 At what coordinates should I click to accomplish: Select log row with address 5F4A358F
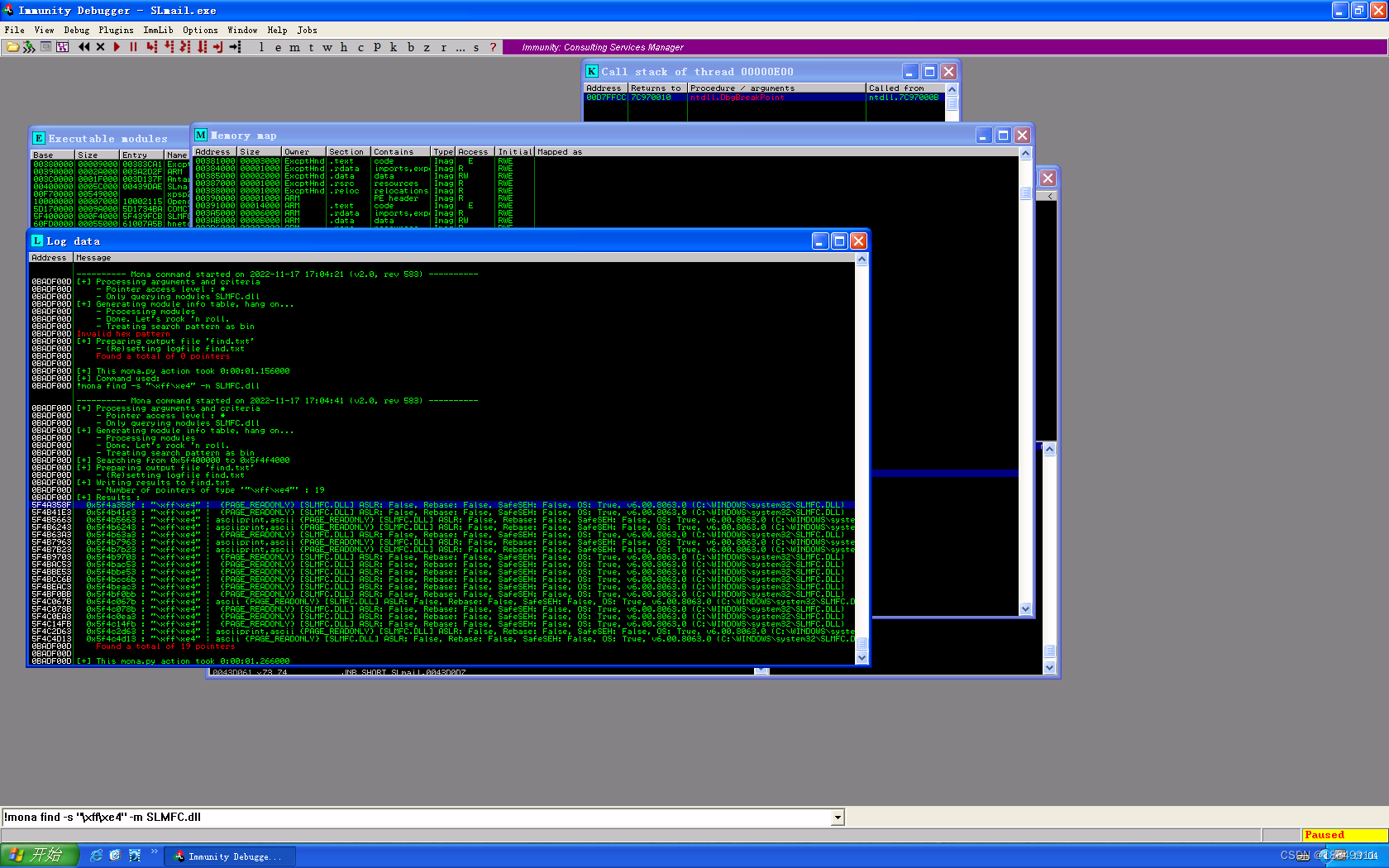click(x=442, y=504)
